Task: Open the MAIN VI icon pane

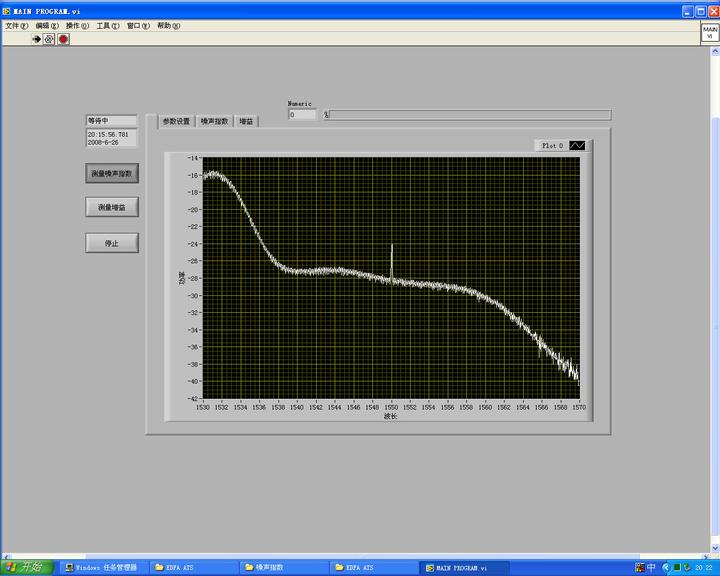Action: point(710,33)
